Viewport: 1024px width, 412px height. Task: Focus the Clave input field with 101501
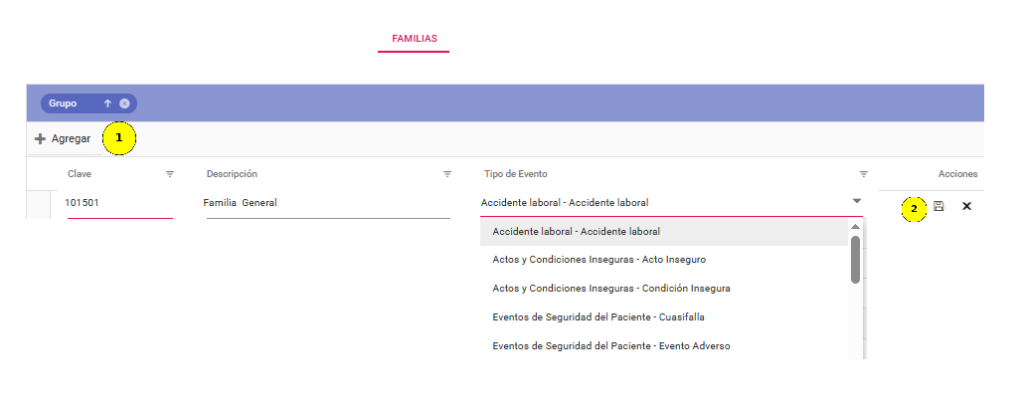click(x=120, y=204)
